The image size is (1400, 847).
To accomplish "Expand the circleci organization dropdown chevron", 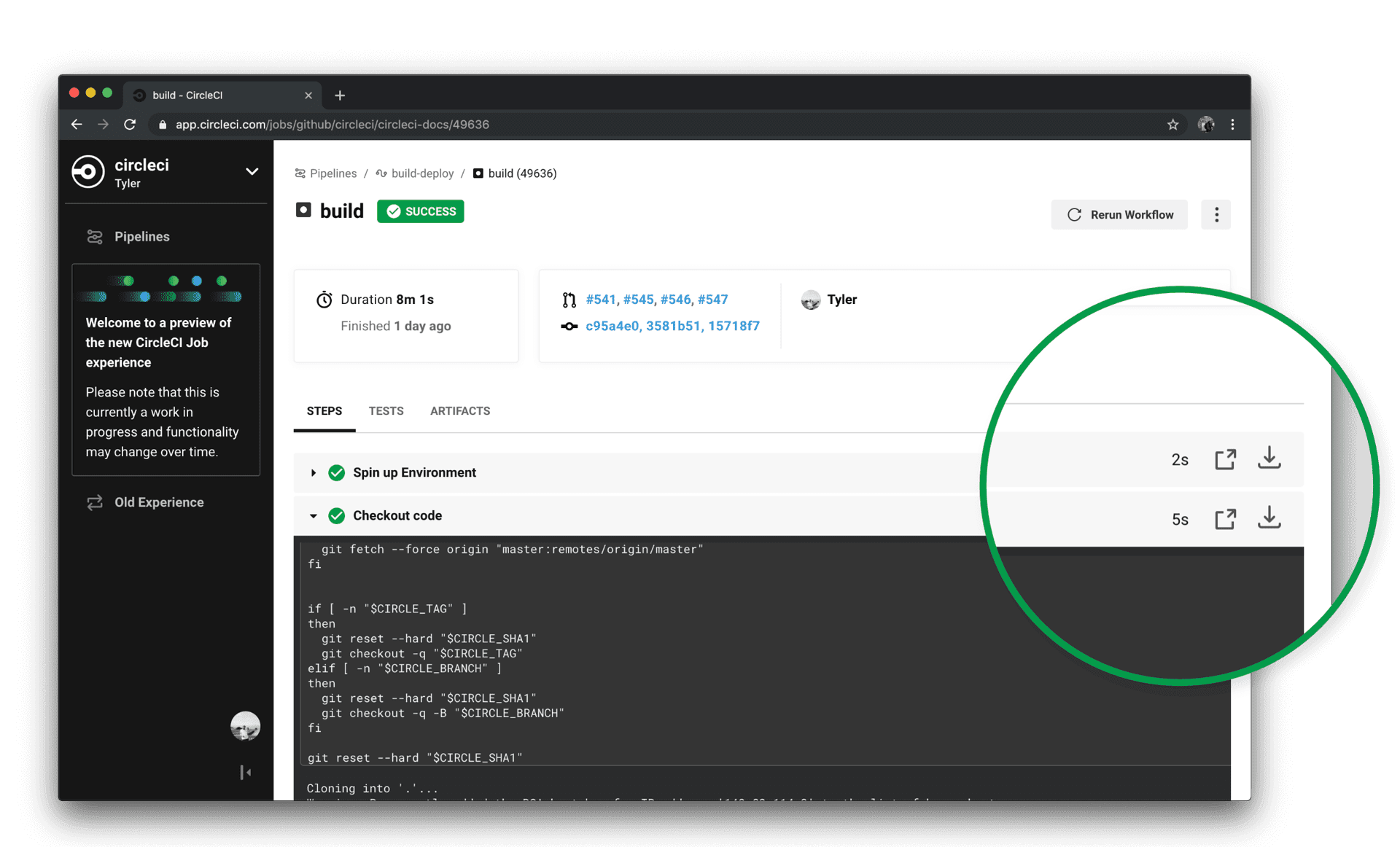I will (252, 172).
